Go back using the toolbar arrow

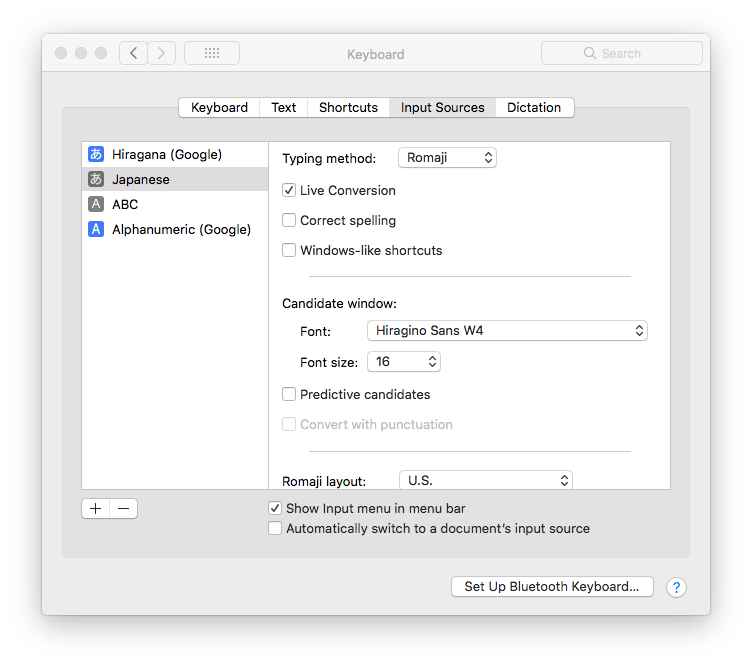pos(133,53)
